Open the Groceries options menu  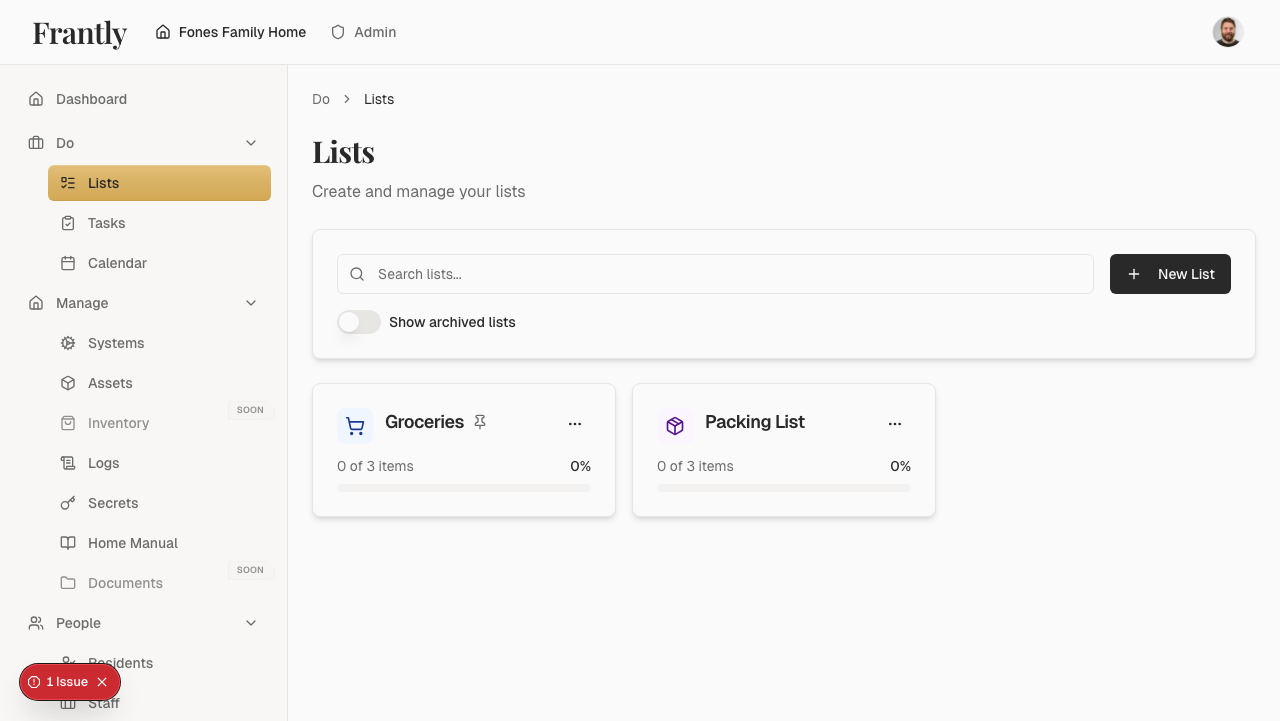click(x=575, y=422)
